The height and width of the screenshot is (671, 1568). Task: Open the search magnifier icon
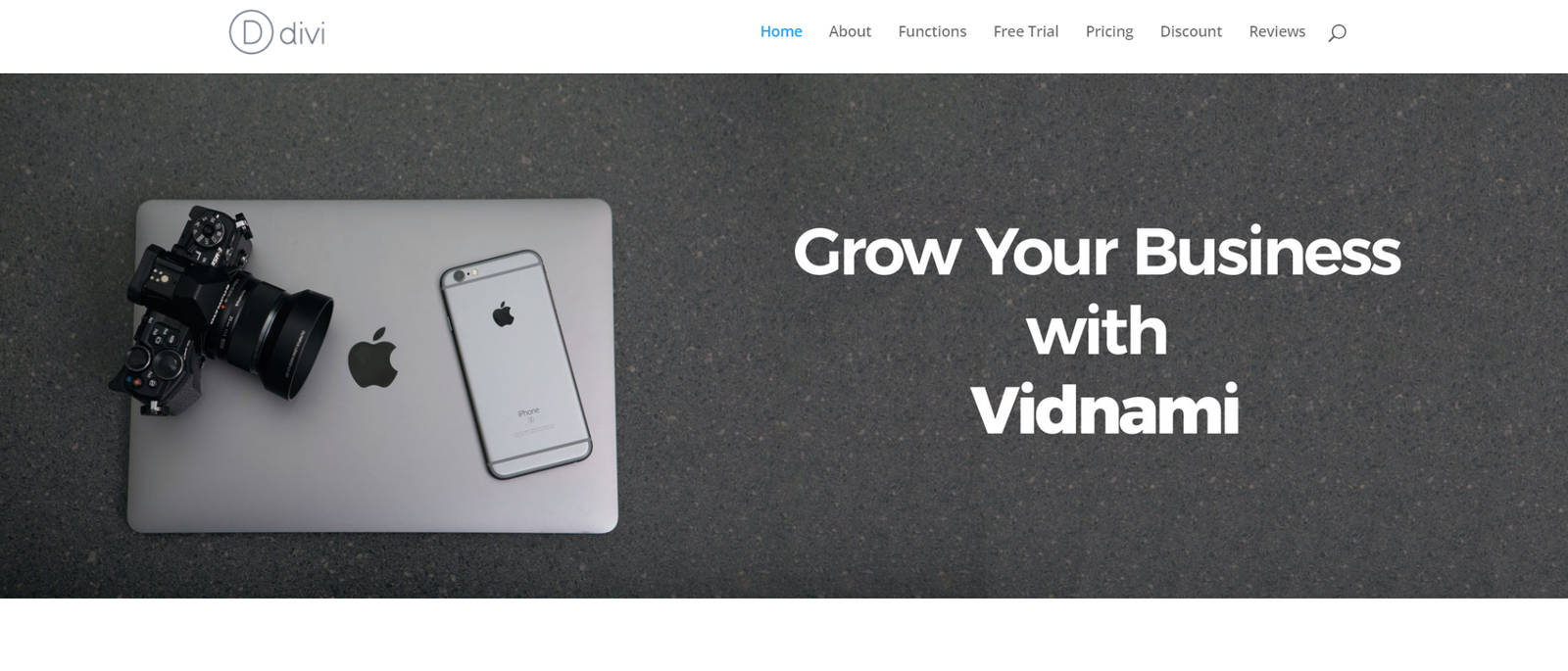1337,32
